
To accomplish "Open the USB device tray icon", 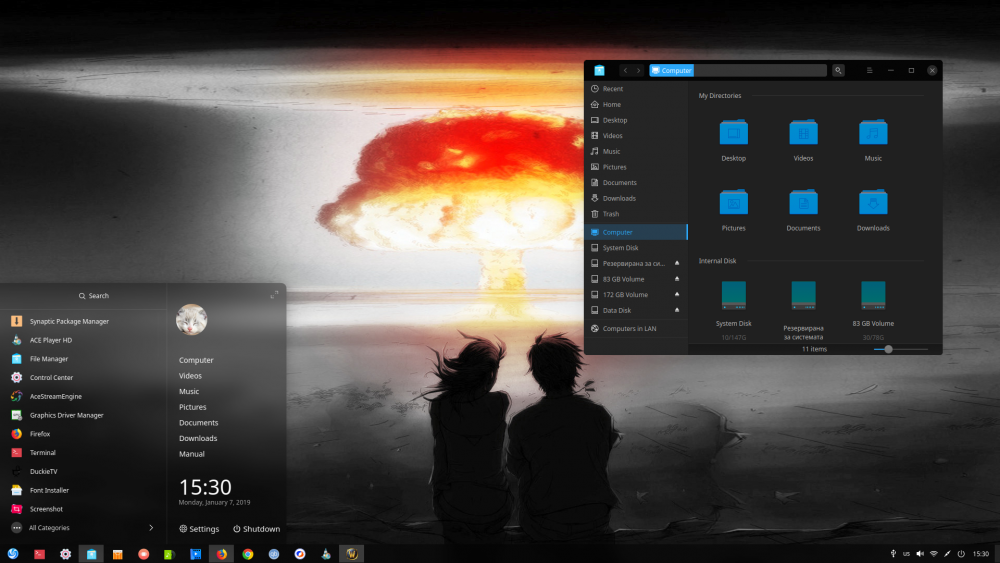I will point(893,553).
